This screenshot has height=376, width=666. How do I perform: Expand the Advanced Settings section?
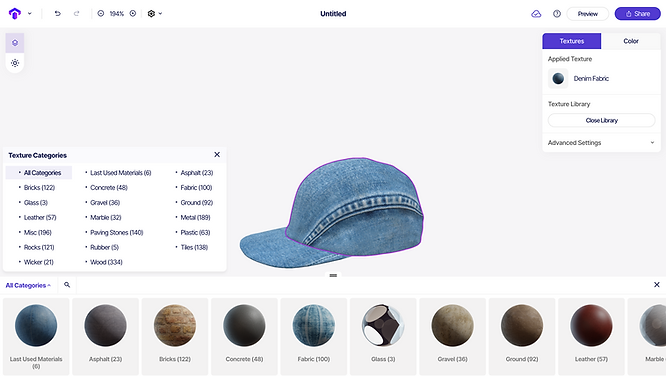click(x=601, y=143)
